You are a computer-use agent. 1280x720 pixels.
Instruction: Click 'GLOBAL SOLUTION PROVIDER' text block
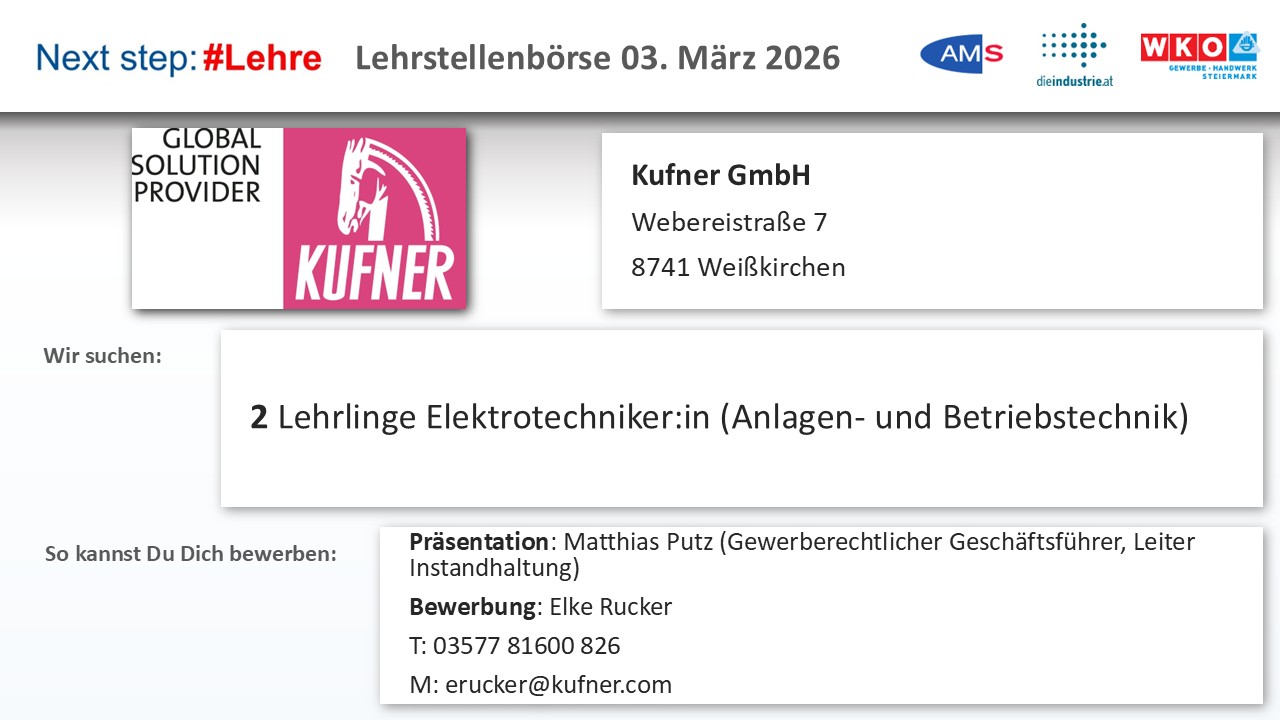click(197, 165)
